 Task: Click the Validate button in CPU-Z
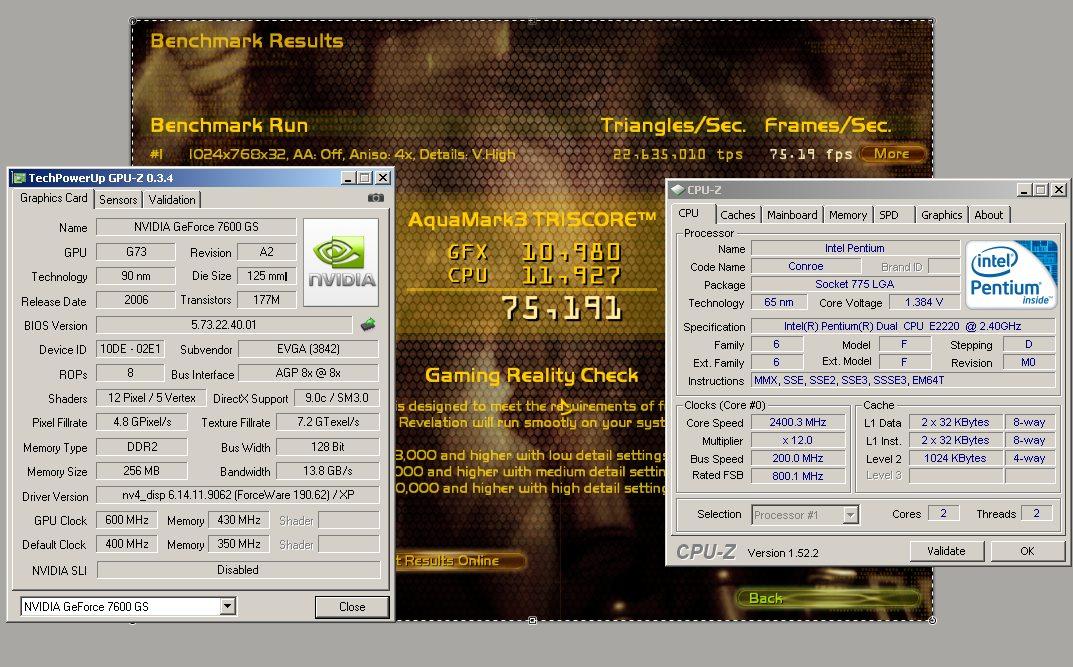coord(946,551)
